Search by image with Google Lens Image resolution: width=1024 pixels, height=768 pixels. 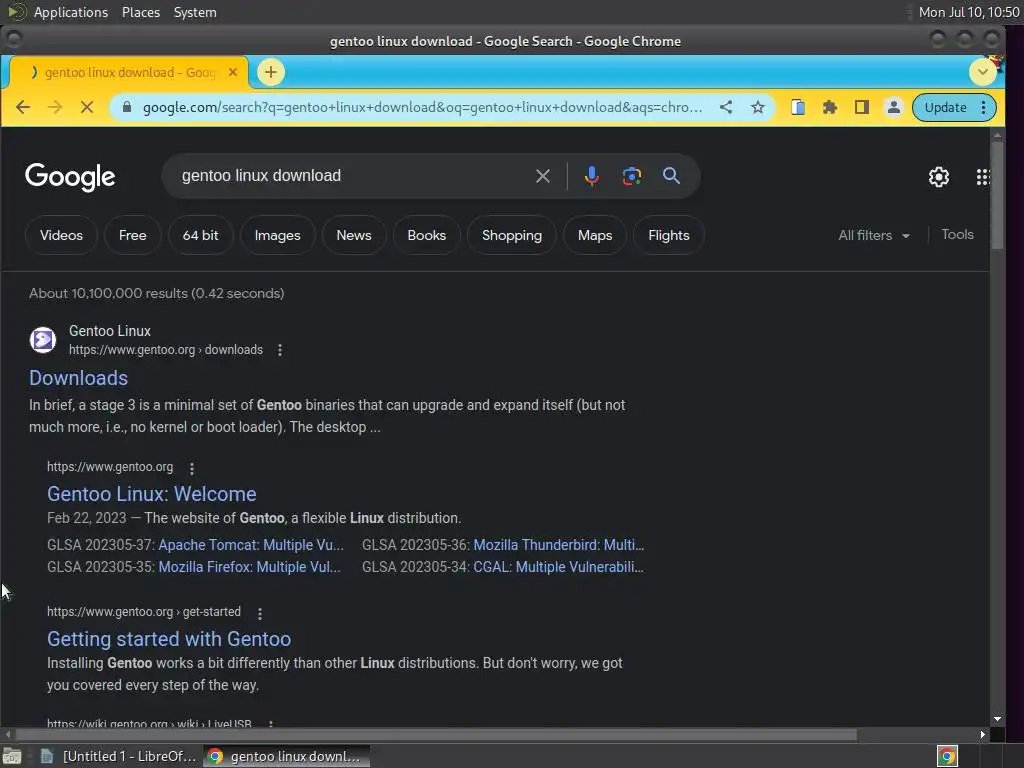[x=632, y=176]
